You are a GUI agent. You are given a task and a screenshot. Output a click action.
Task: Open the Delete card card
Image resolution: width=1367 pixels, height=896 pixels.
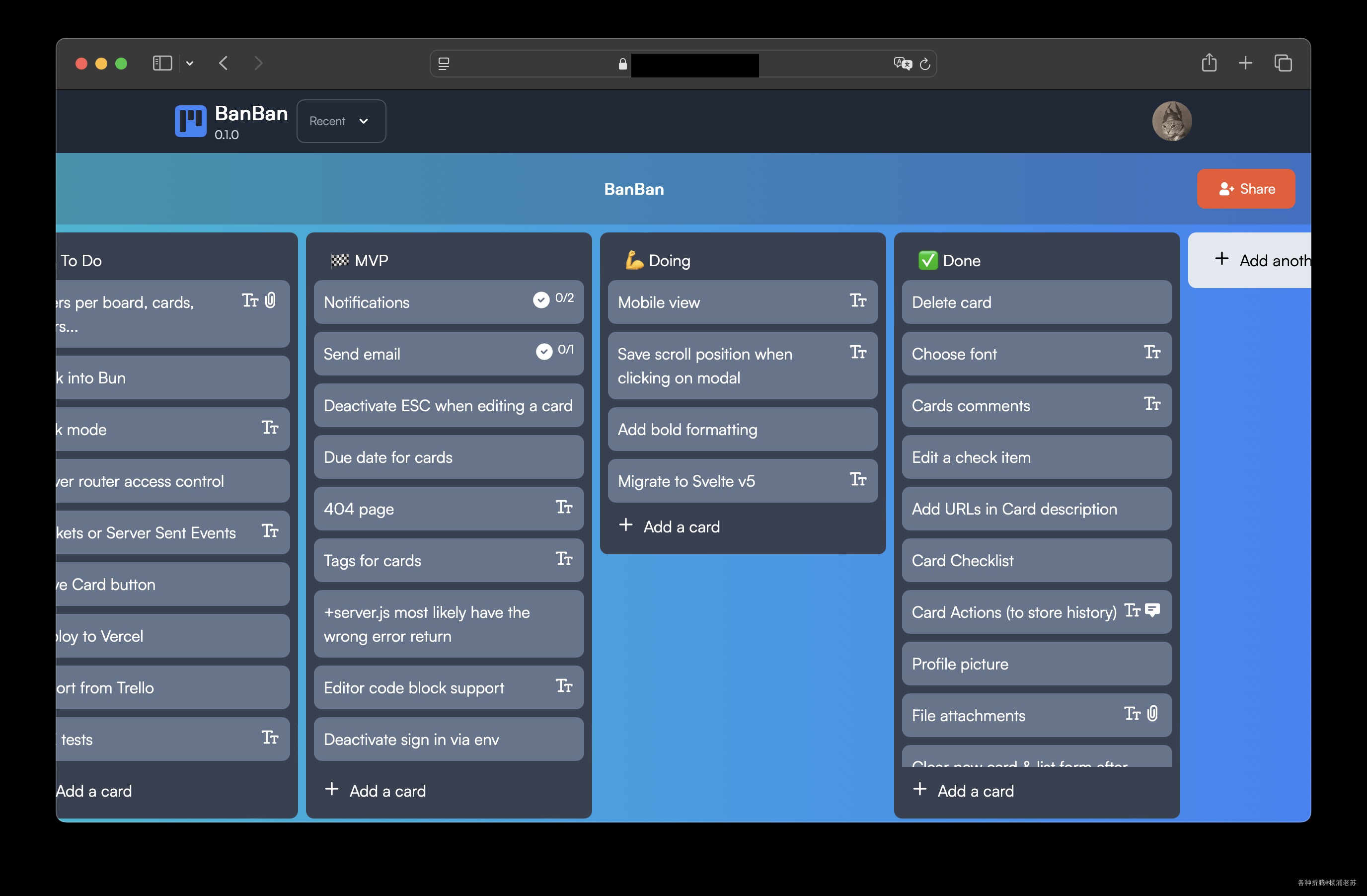tap(1037, 302)
